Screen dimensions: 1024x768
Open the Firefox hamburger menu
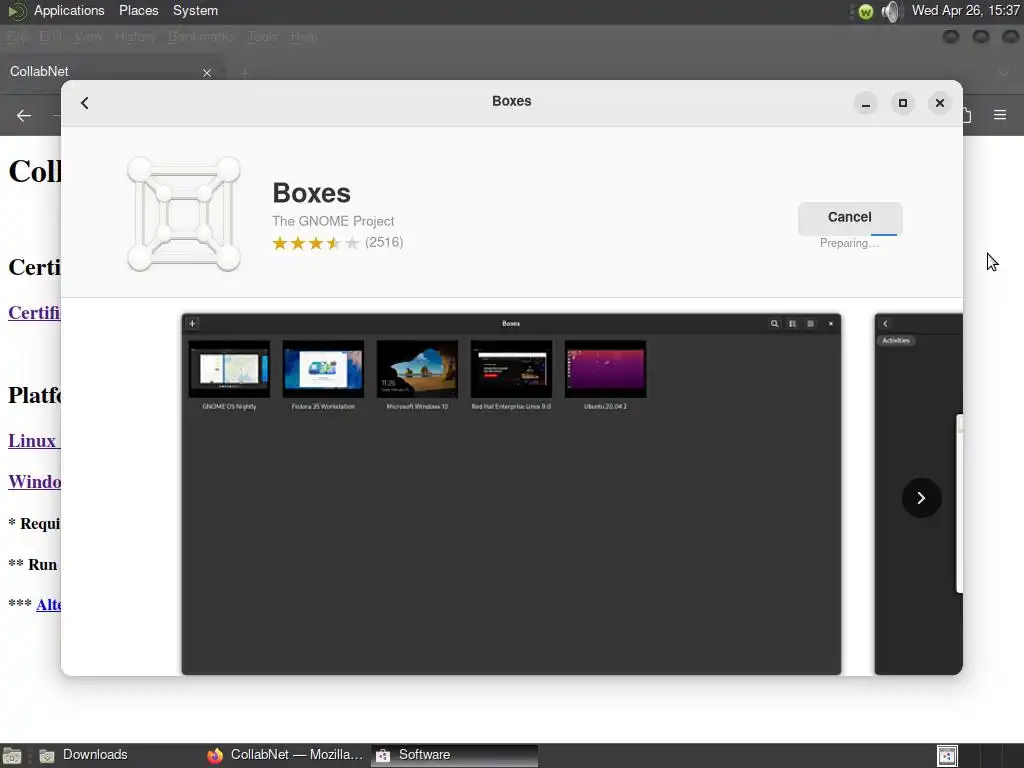1000,115
